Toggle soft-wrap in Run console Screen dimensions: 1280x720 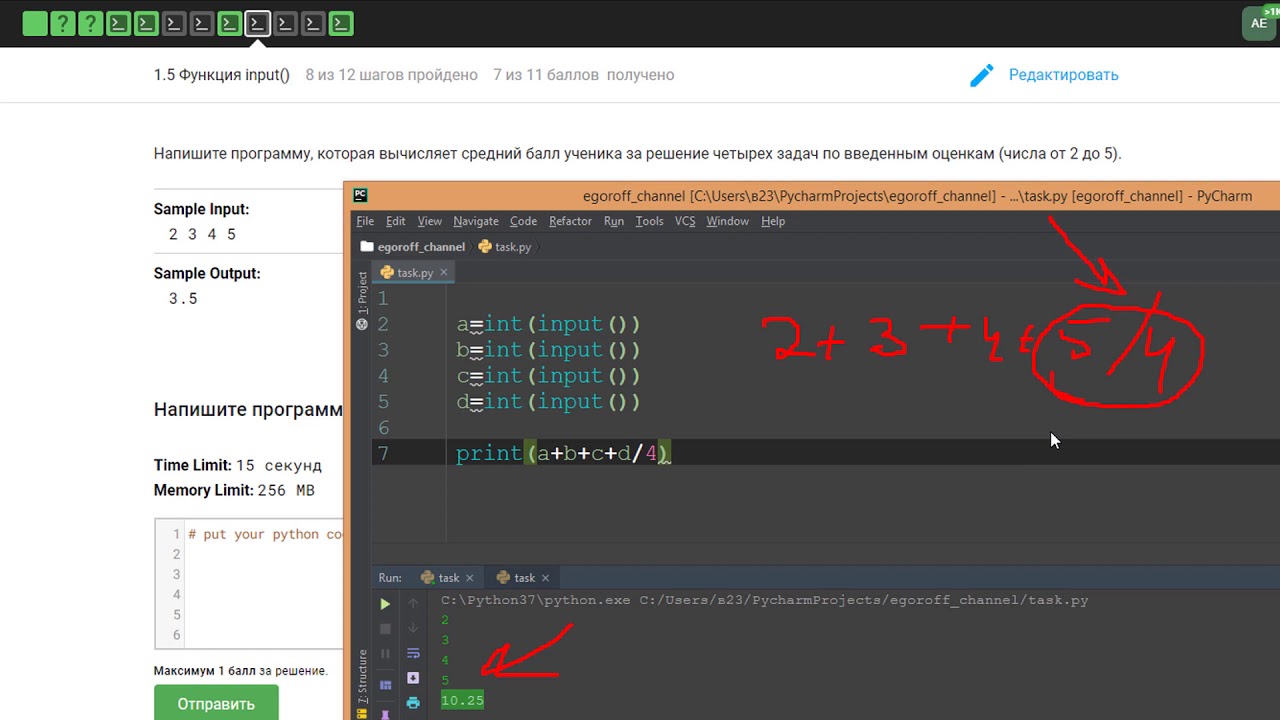[413, 653]
